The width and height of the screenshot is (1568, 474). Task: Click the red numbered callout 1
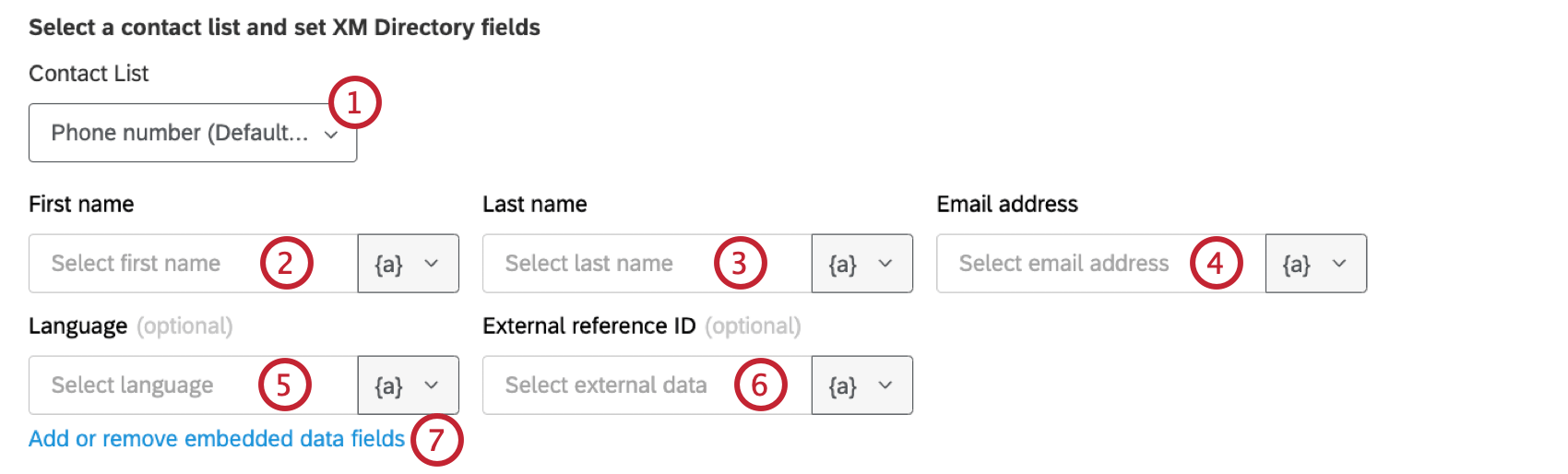354,102
